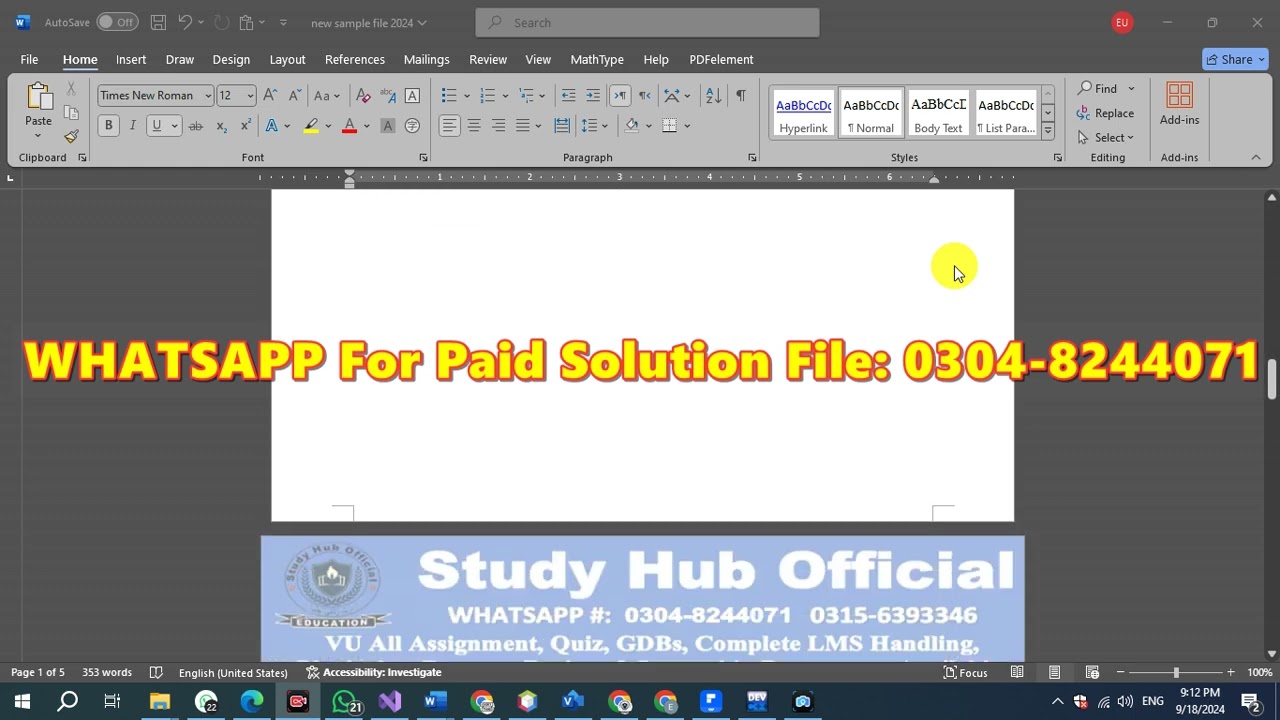The height and width of the screenshot is (720, 1280).
Task: Select the Body Text style
Action: 938,113
